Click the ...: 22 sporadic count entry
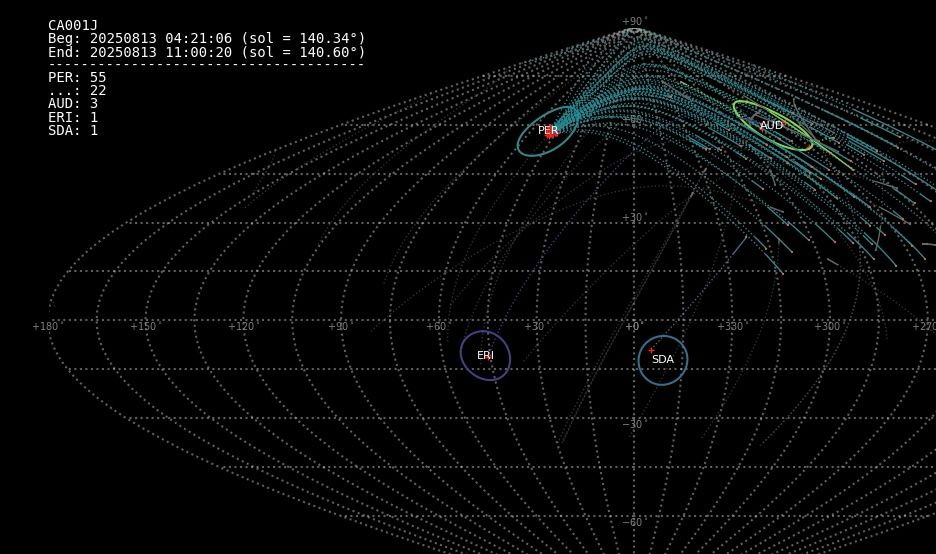 77,91
